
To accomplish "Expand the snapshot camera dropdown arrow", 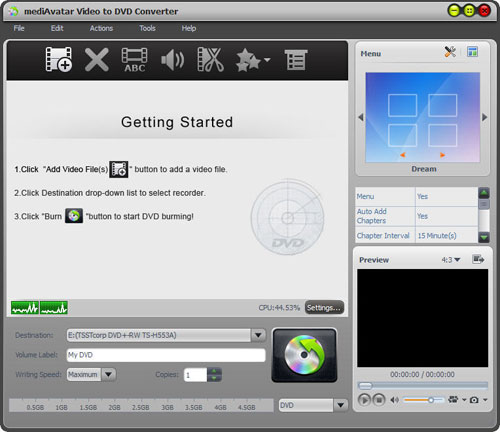I will click(x=485, y=400).
